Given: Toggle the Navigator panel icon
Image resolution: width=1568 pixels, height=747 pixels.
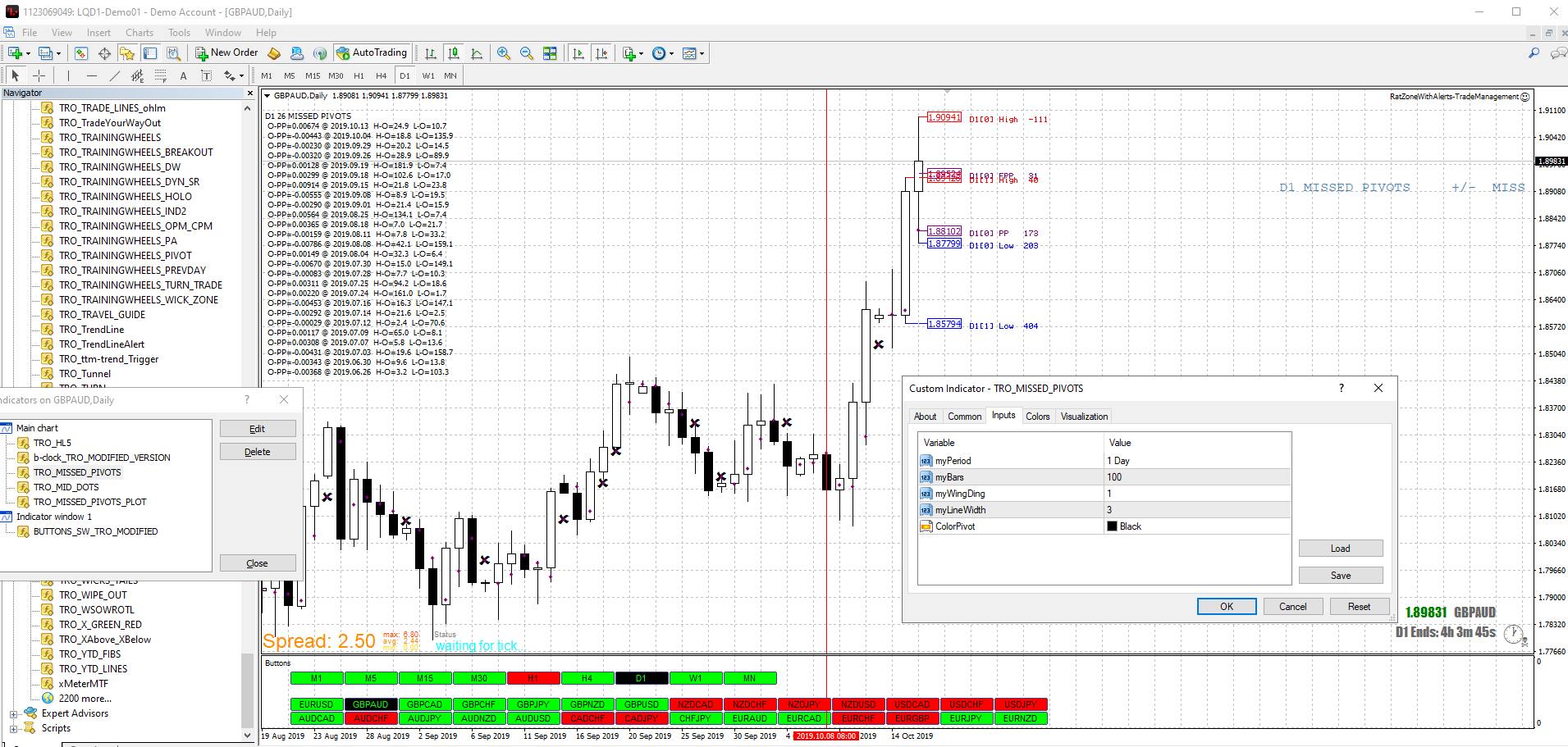Looking at the screenshot, I should click(x=127, y=53).
